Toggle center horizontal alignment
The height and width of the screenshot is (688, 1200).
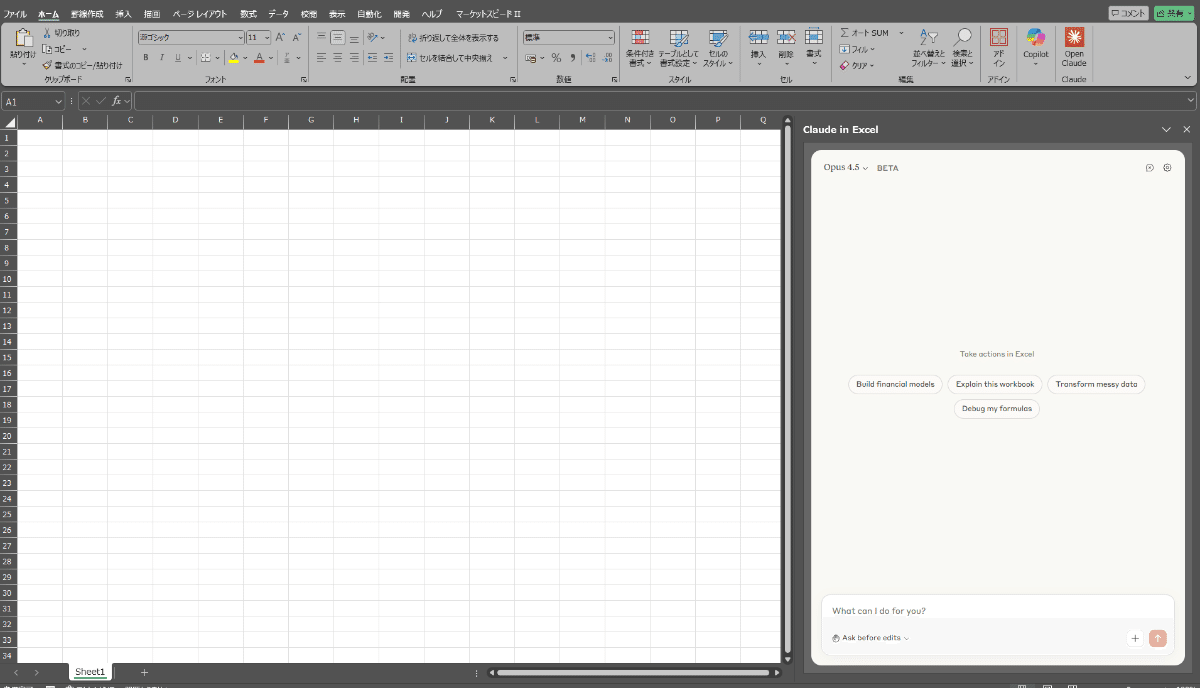pos(338,58)
